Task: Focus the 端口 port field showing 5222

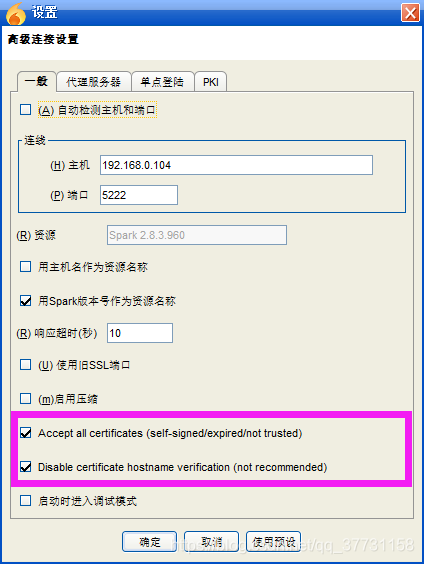Action: pyautogui.click(x=139, y=195)
